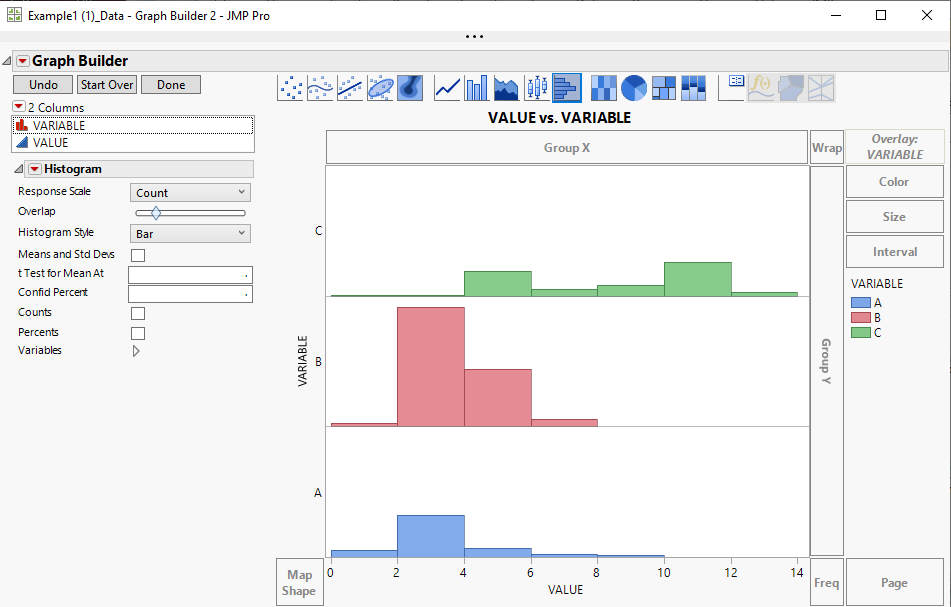Select the Heatmap element icon
Viewport: 951px width, 607px height.
(x=604, y=88)
